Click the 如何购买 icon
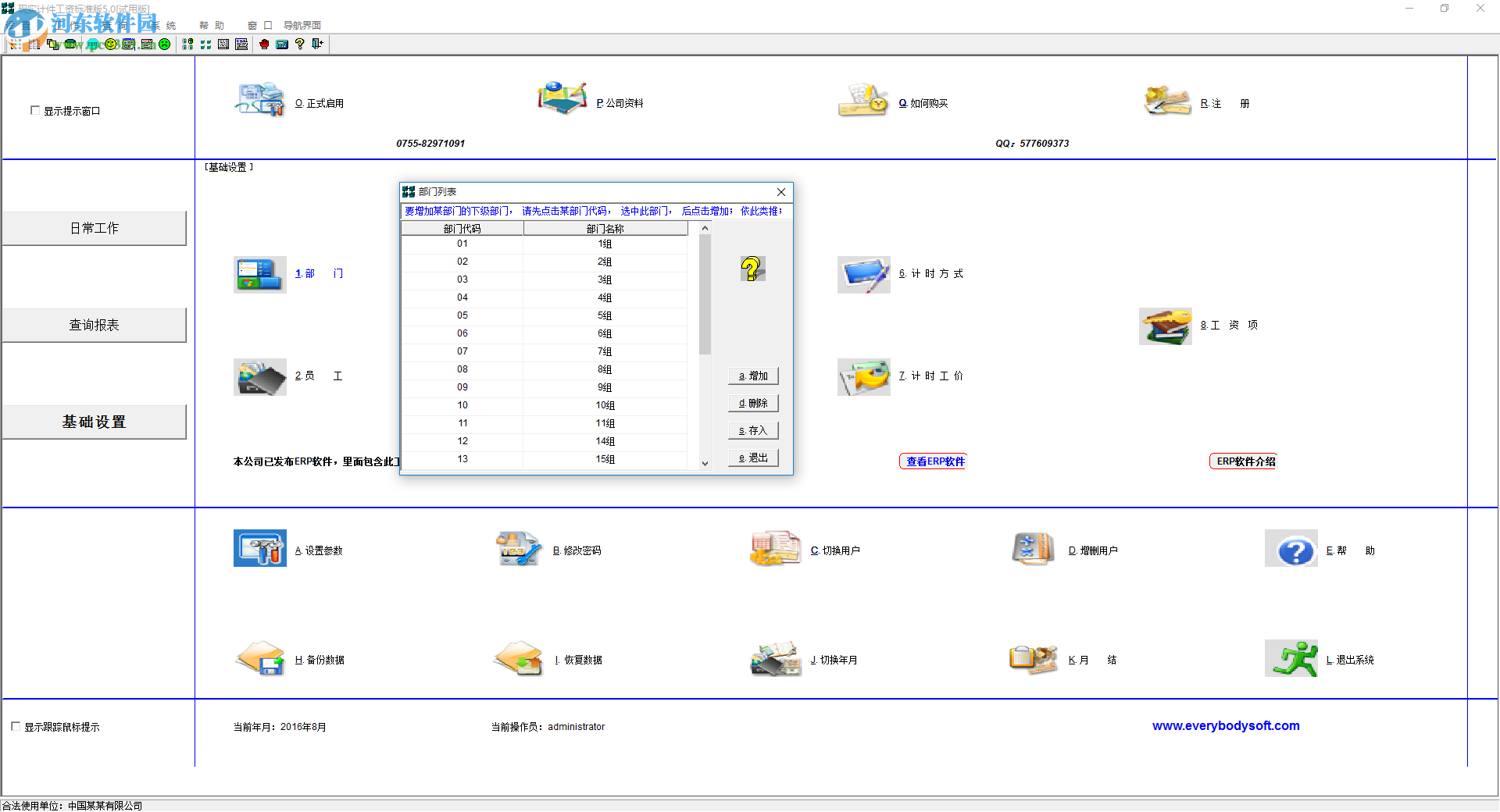1500x812 pixels. tap(863, 100)
